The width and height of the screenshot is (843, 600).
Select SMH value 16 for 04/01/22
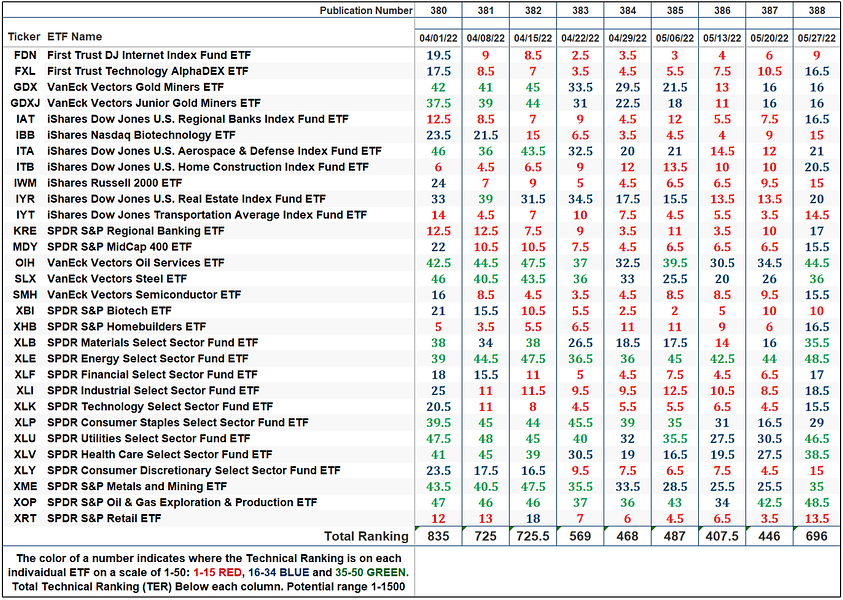click(438, 295)
